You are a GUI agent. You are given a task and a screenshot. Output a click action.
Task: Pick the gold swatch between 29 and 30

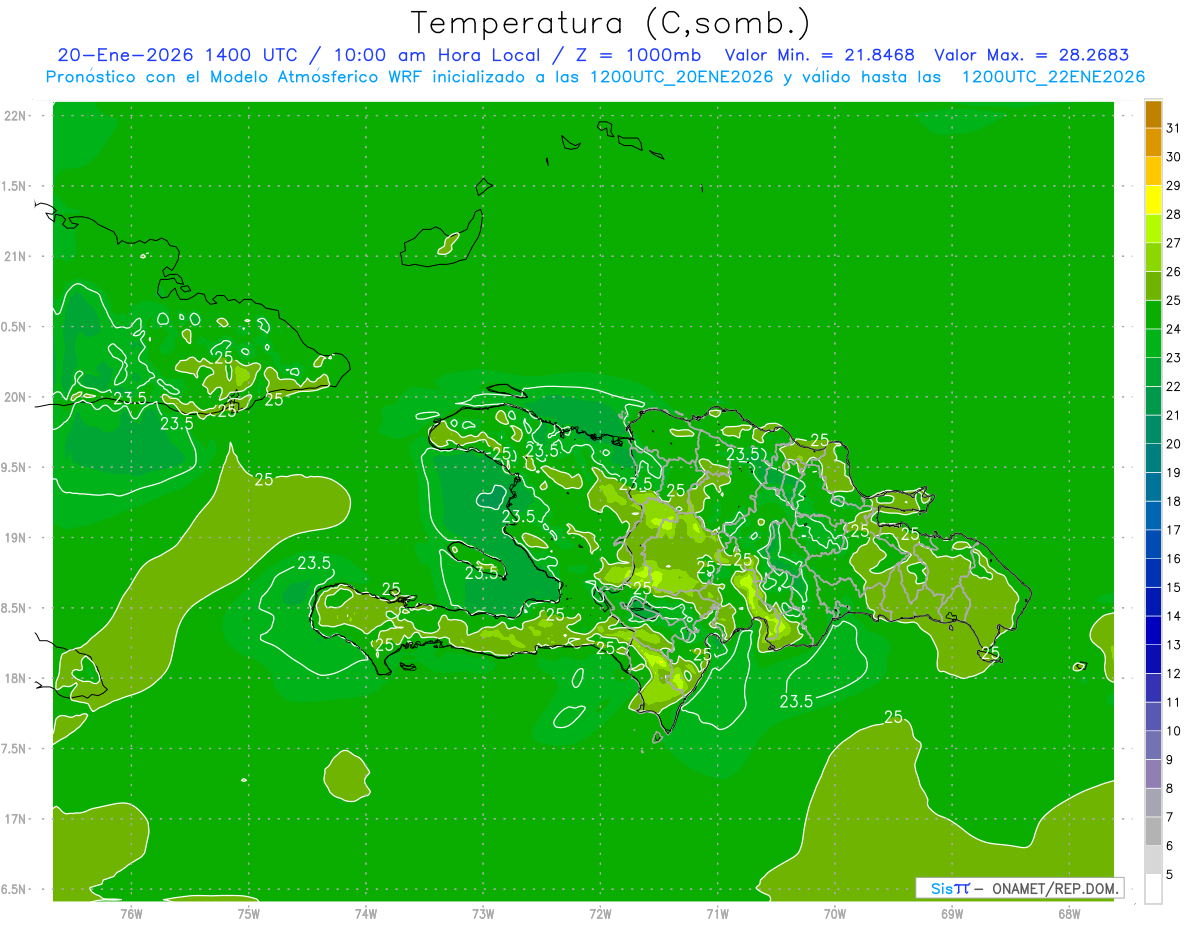pyautogui.click(x=1153, y=171)
